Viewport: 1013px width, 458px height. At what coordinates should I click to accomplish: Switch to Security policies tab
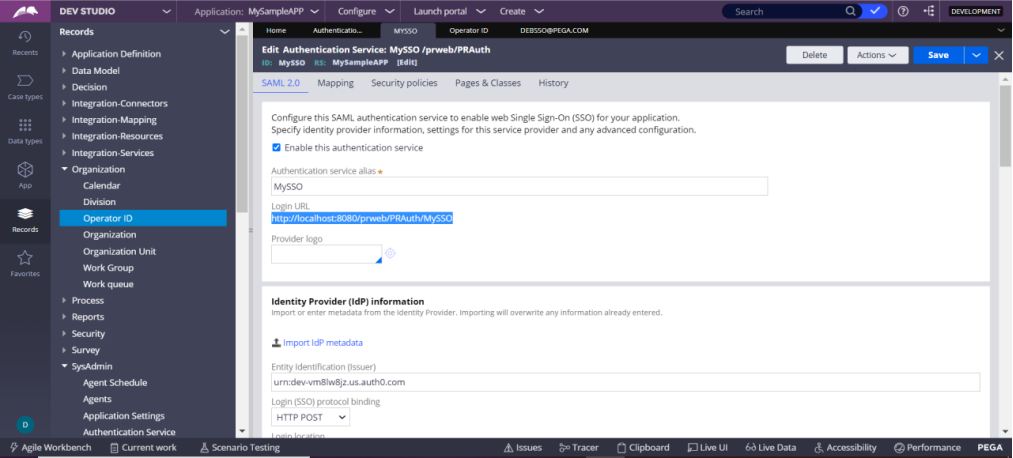tap(404, 83)
